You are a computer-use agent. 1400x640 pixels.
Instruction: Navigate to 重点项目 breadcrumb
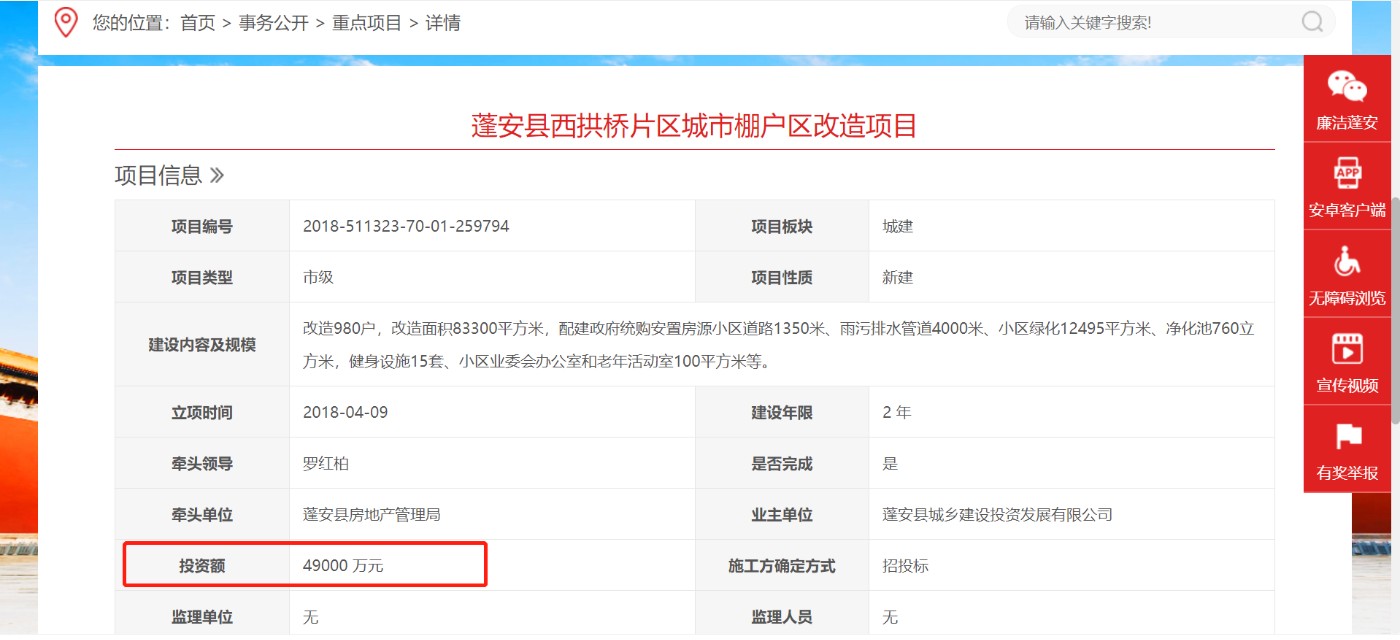pos(366,23)
